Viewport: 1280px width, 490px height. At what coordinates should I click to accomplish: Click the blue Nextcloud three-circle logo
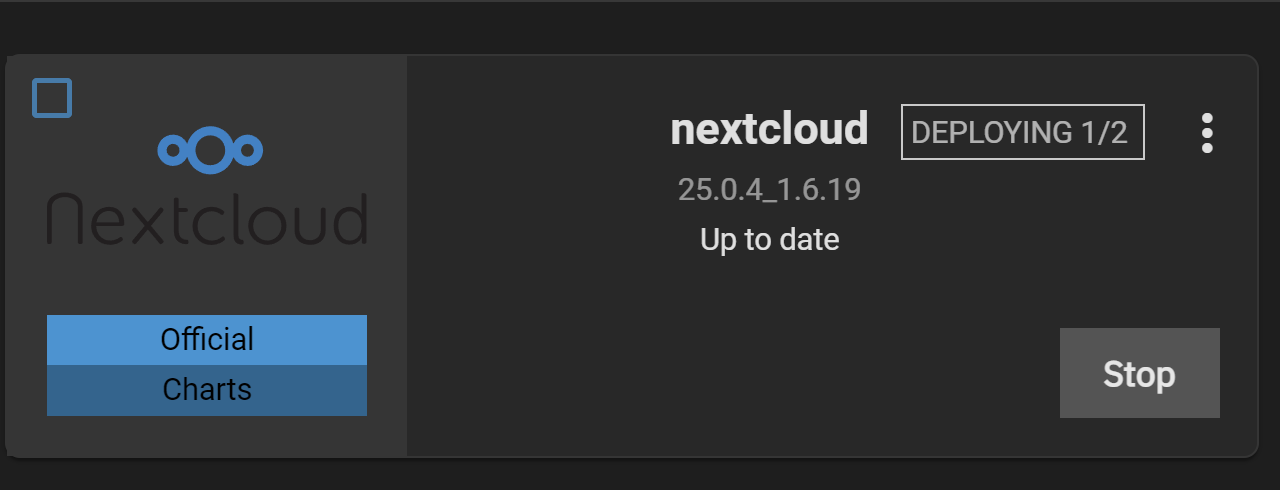pyautogui.click(x=210, y=150)
